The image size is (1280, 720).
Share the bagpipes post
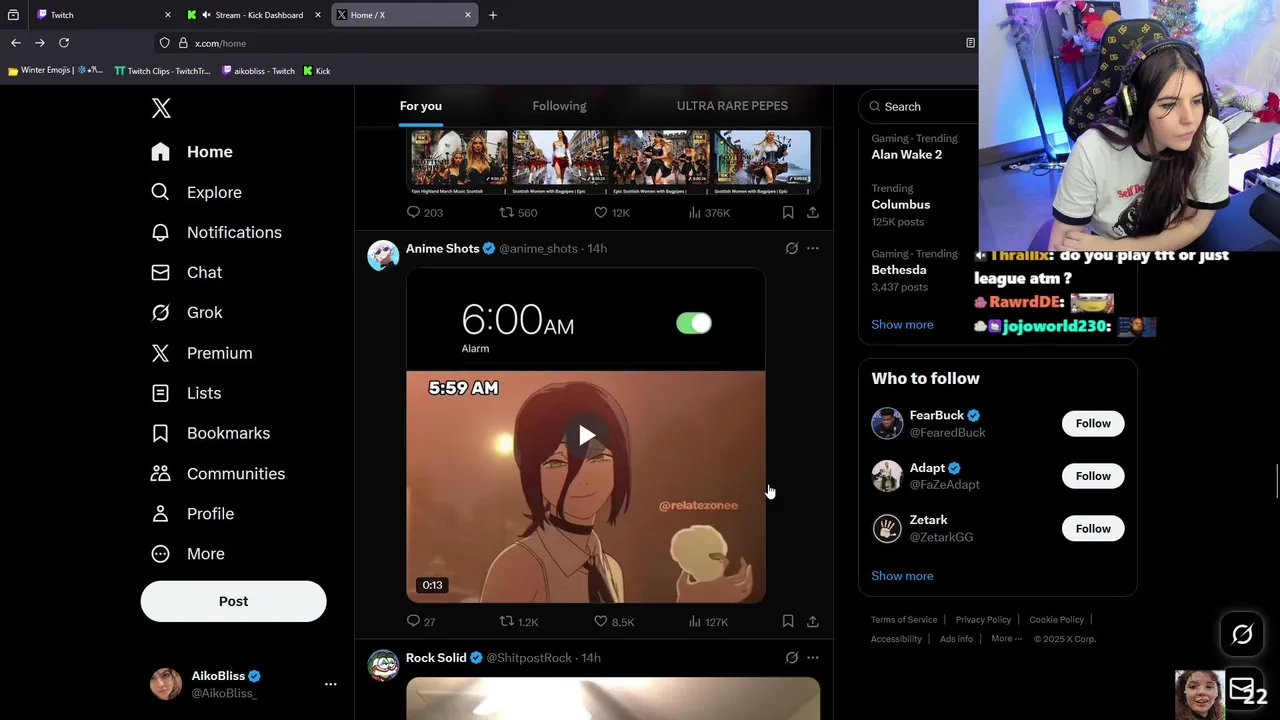click(x=812, y=212)
